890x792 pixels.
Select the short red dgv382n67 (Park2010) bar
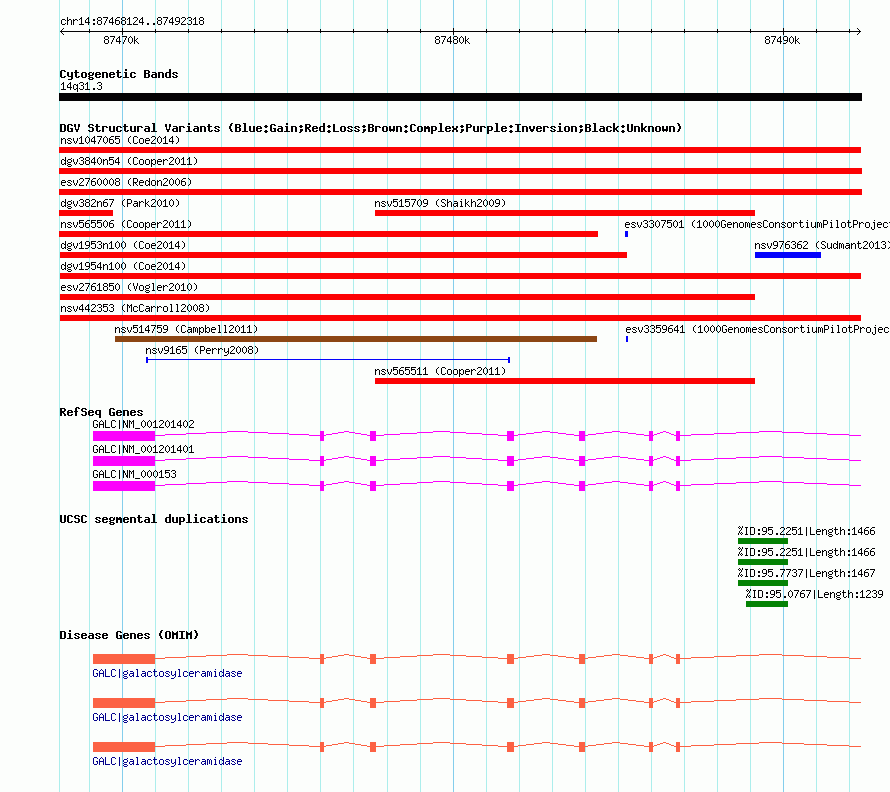(x=86, y=213)
